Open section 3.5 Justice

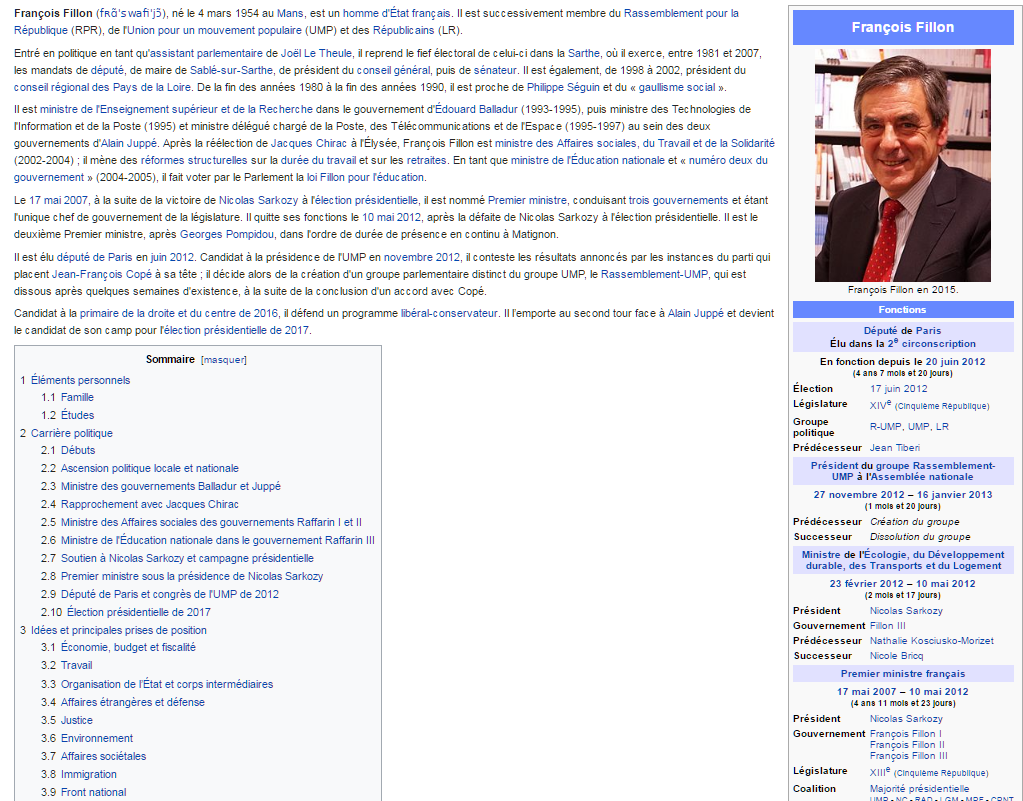(x=76, y=720)
